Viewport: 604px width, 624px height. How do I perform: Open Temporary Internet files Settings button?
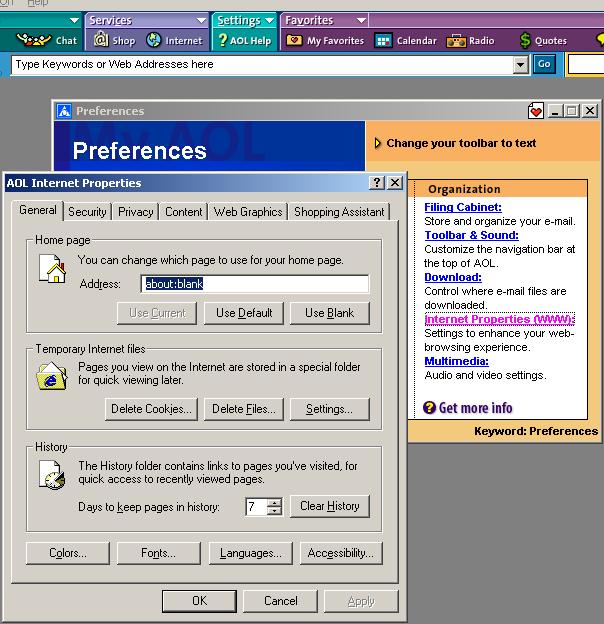(x=329, y=409)
